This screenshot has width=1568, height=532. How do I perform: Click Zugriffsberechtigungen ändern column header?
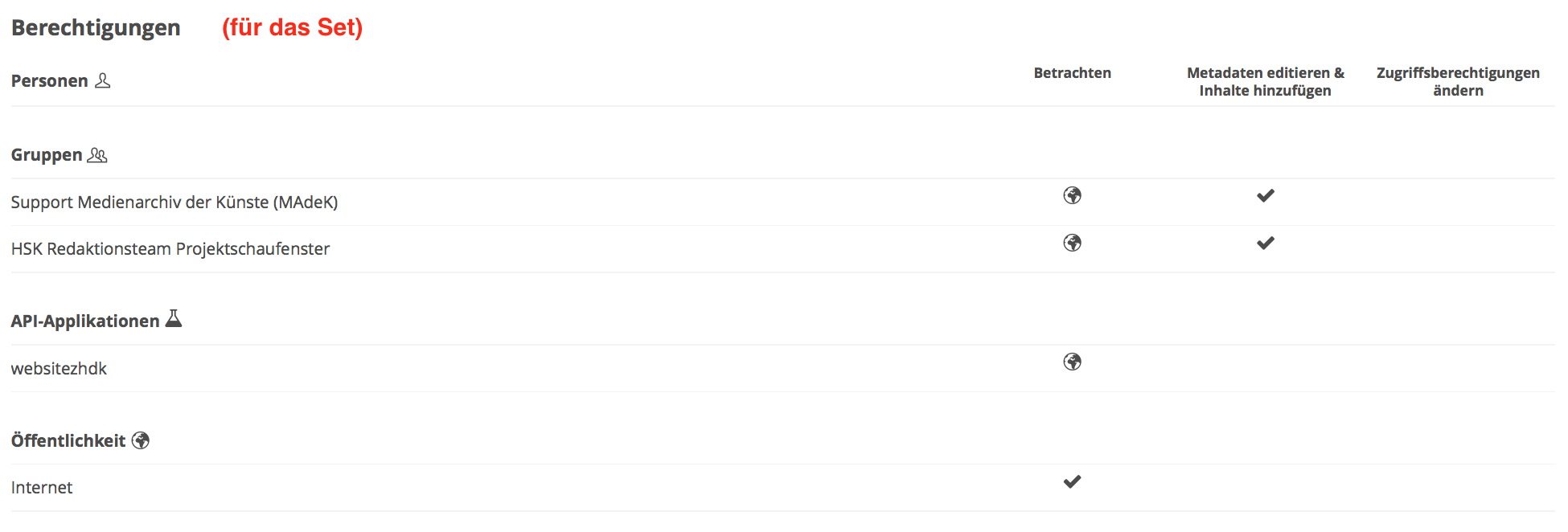point(1458,82)
